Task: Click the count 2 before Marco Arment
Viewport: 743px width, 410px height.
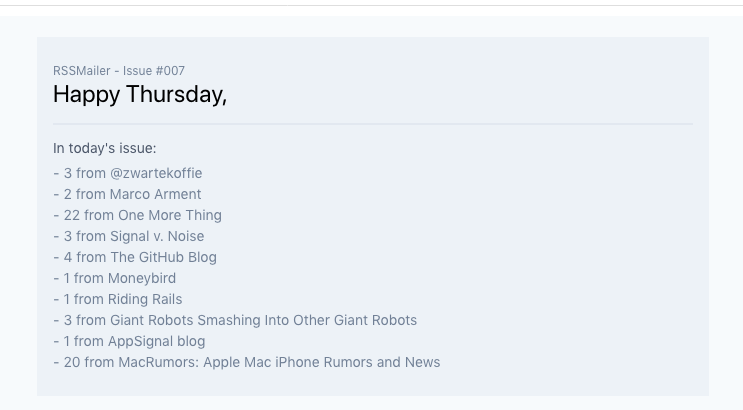Action: (x=68, y=194)
